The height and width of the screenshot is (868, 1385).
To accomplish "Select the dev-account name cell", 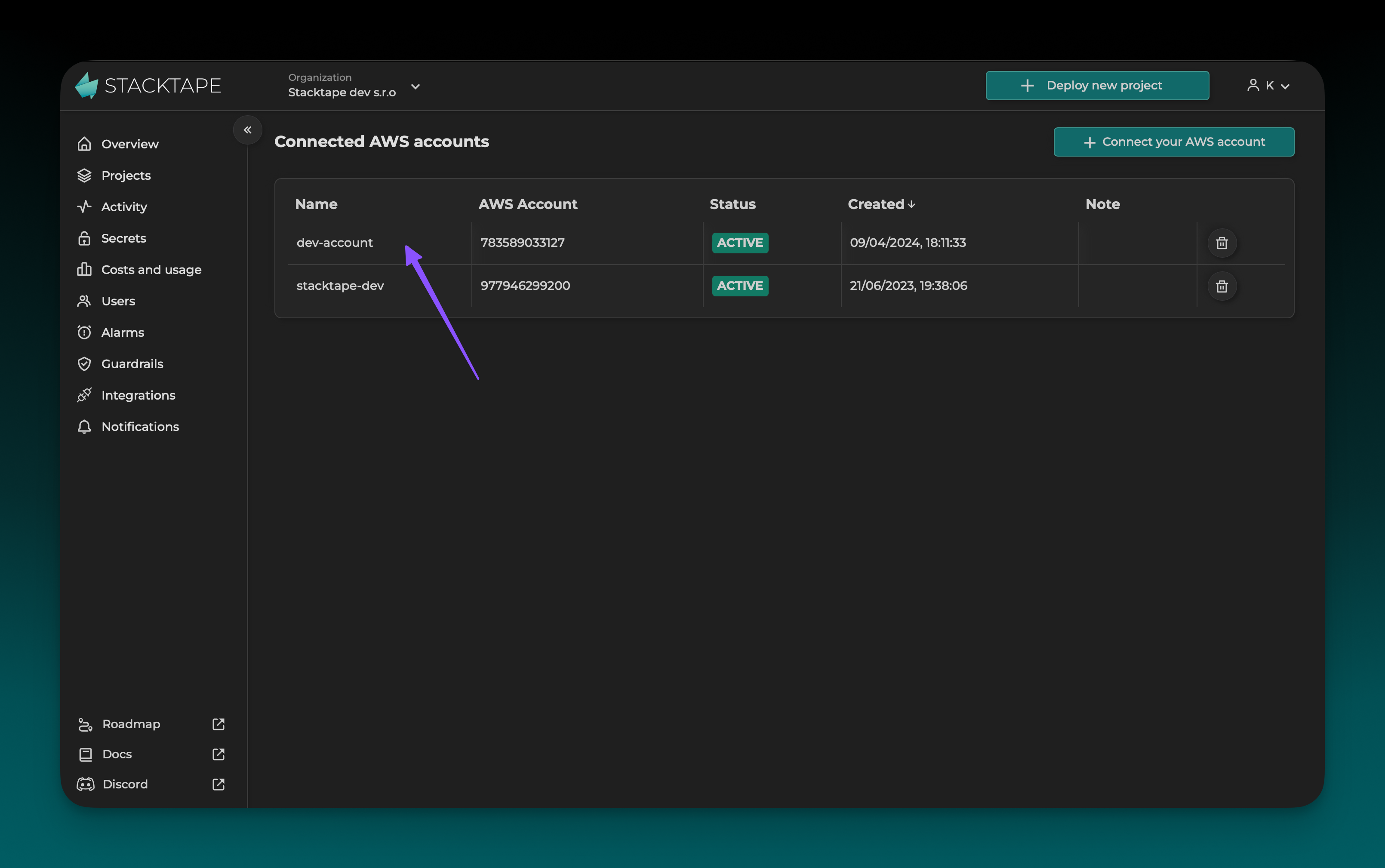I will coord(334,243).
